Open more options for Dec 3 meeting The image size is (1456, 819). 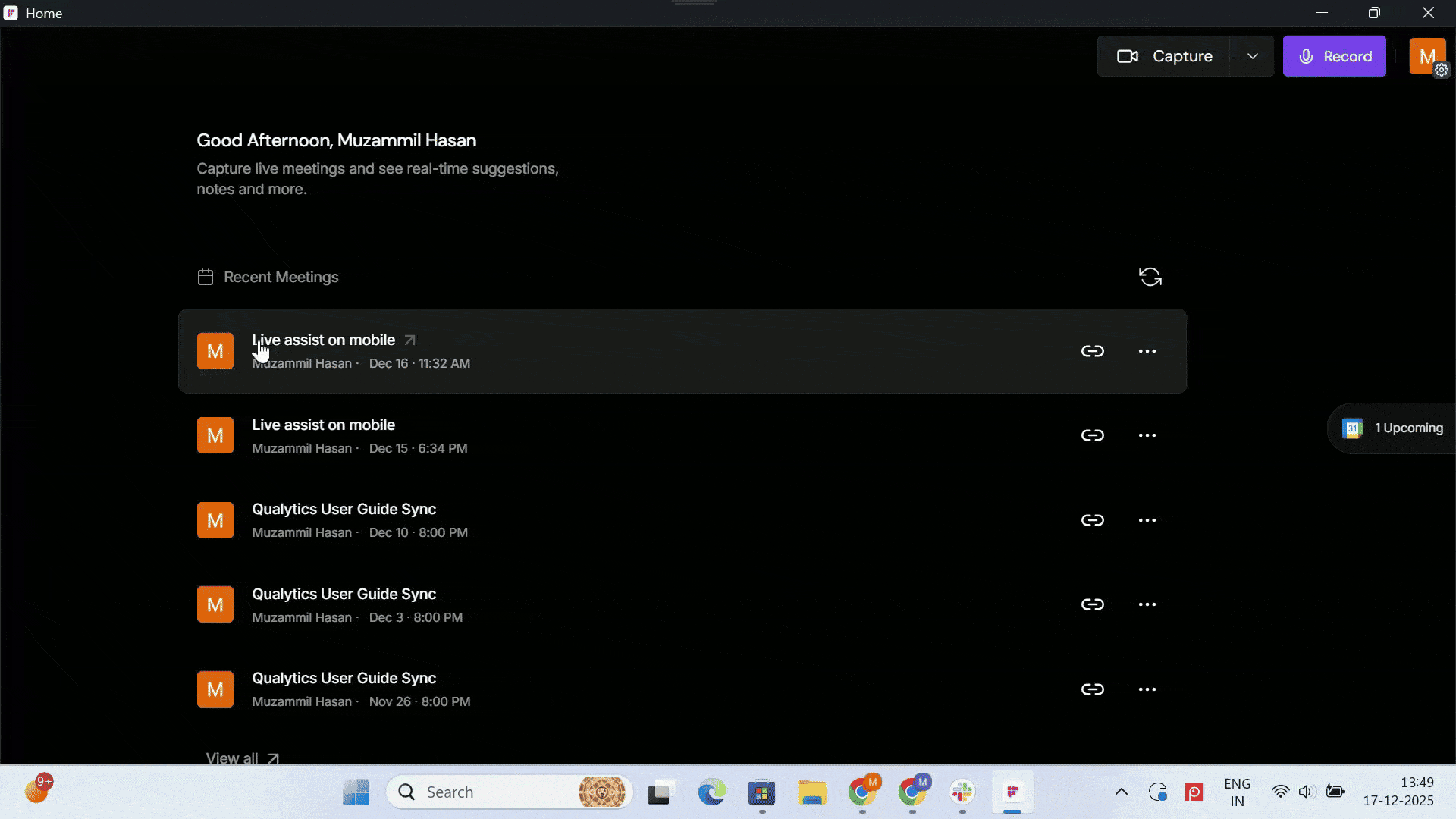[x=1147, y=604]
